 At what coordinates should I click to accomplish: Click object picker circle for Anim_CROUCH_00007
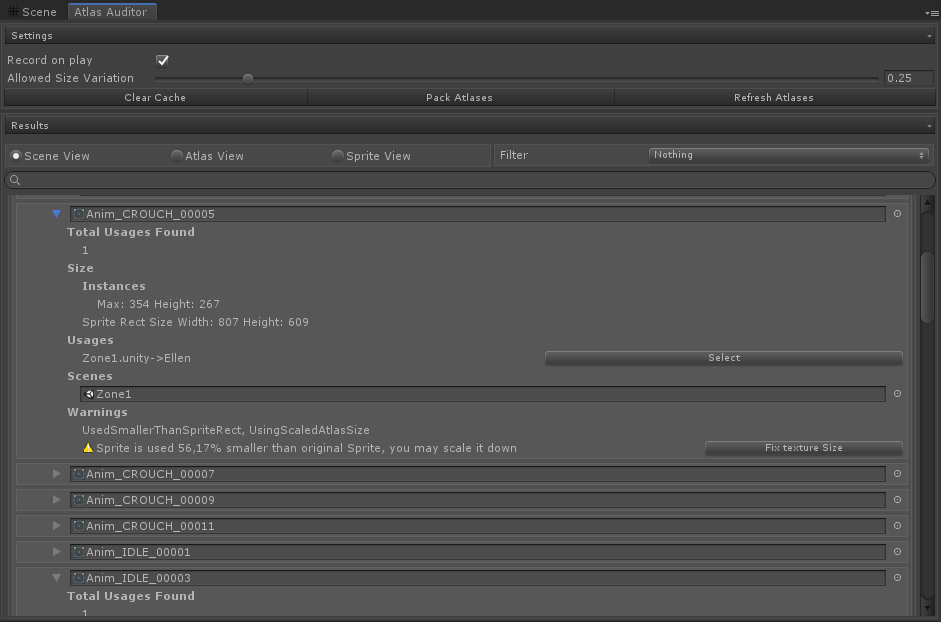point(897,474)
